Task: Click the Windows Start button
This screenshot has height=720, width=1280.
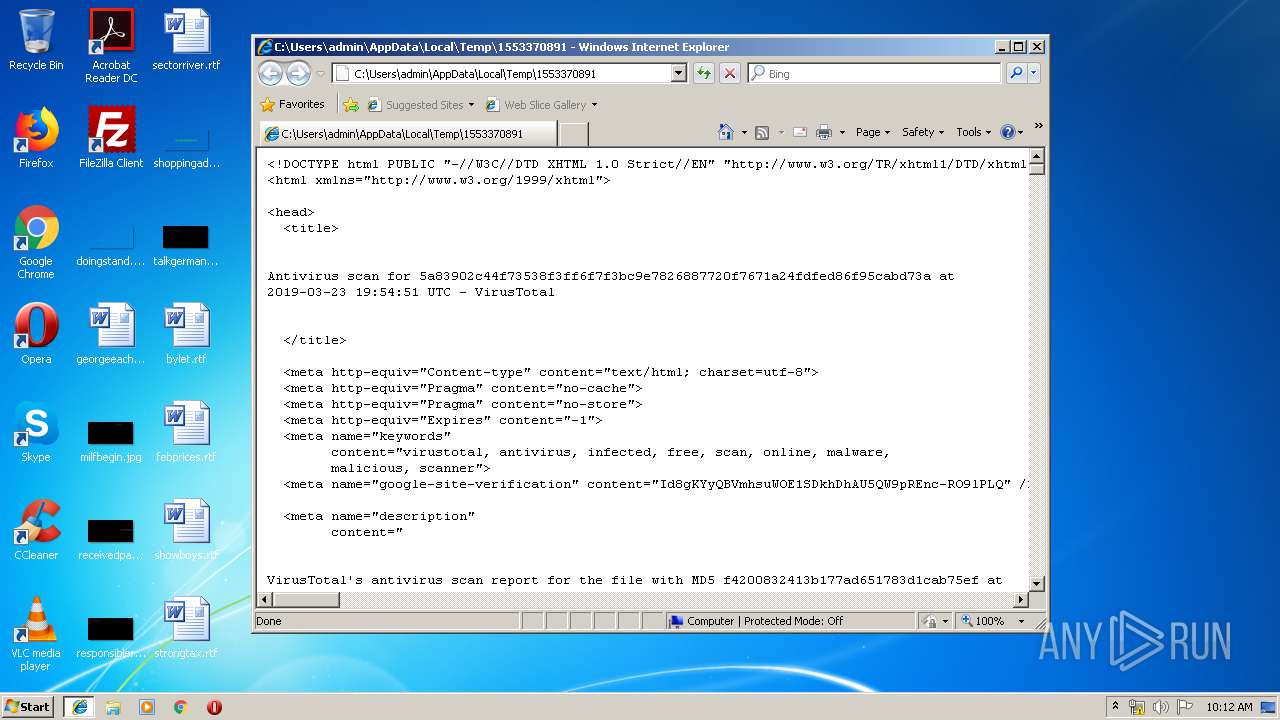Action: tap(27, 706)
